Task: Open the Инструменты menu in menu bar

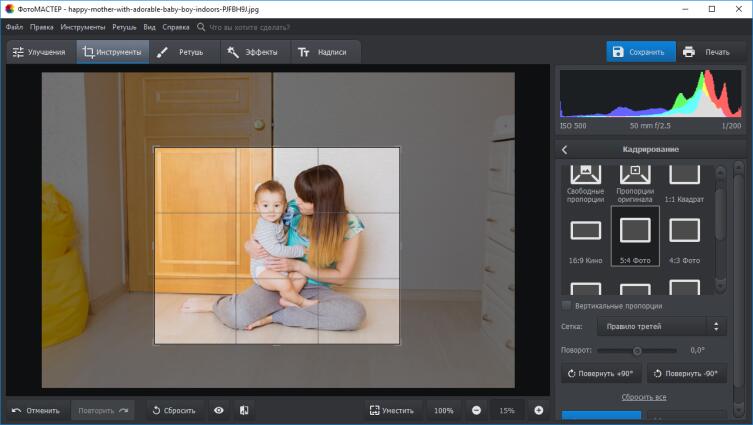Action: pos(82,27)
